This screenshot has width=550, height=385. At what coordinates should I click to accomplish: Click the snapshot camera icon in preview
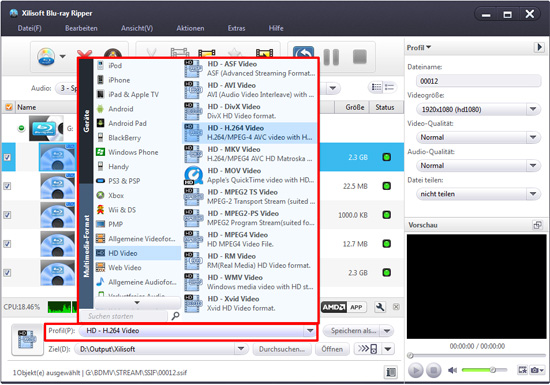[x=535, y=370]
